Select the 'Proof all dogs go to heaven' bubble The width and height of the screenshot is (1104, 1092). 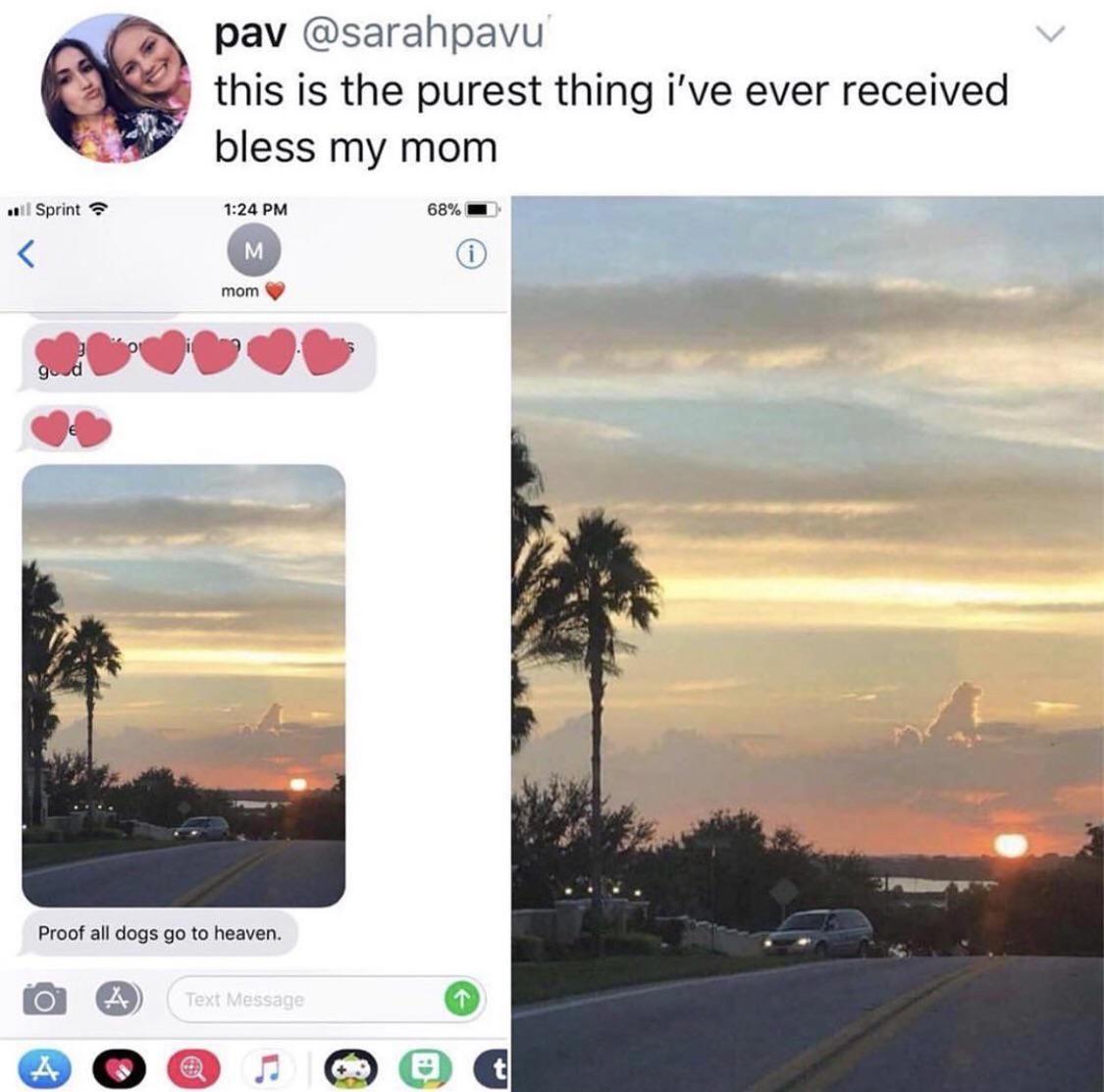click(x=158, y=934)
